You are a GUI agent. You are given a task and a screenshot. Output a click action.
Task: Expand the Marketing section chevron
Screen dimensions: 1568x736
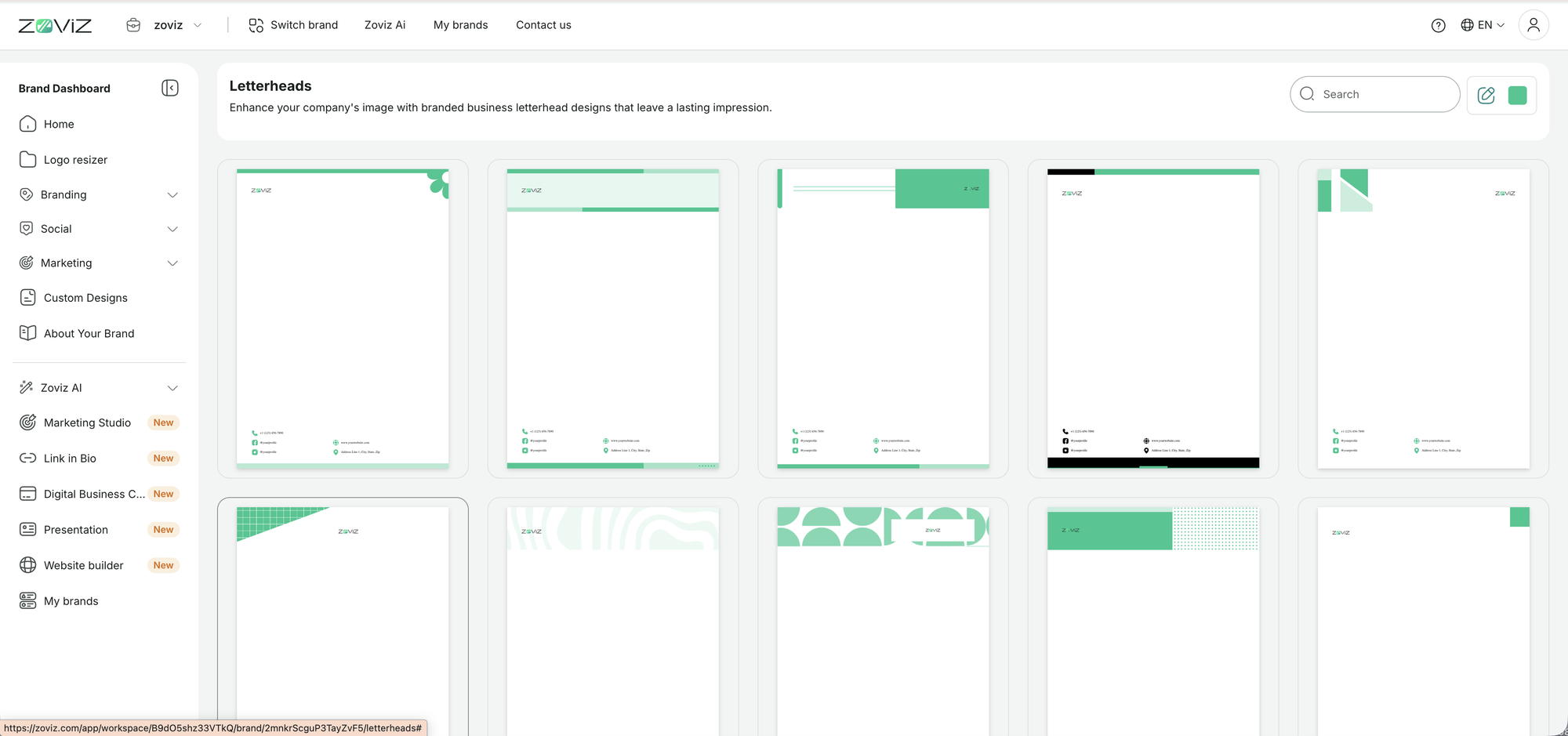click(172, 263)
